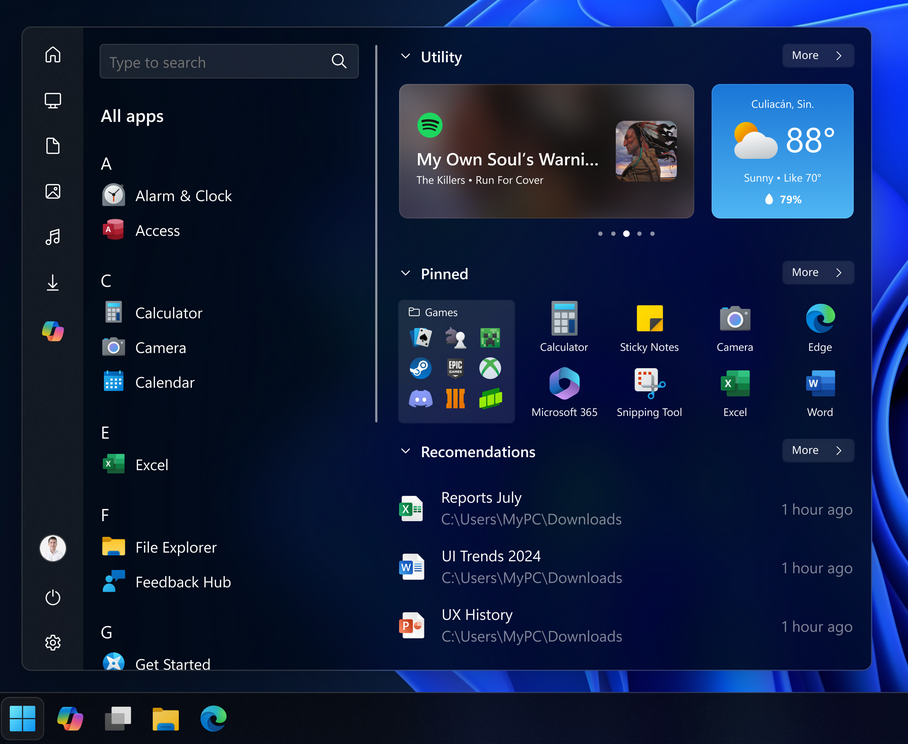Click the Windows Start button

(x=23, y=719)
